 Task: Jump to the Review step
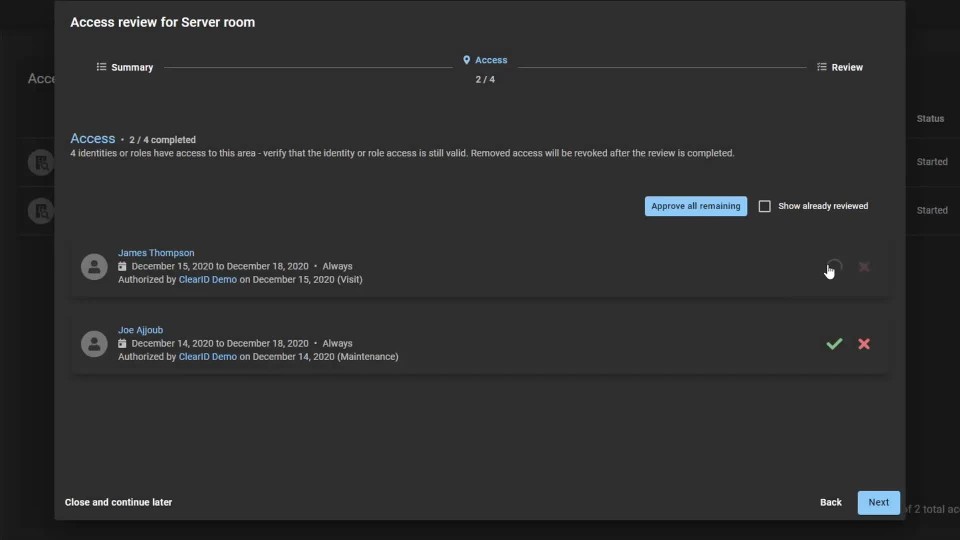point(839,68)
